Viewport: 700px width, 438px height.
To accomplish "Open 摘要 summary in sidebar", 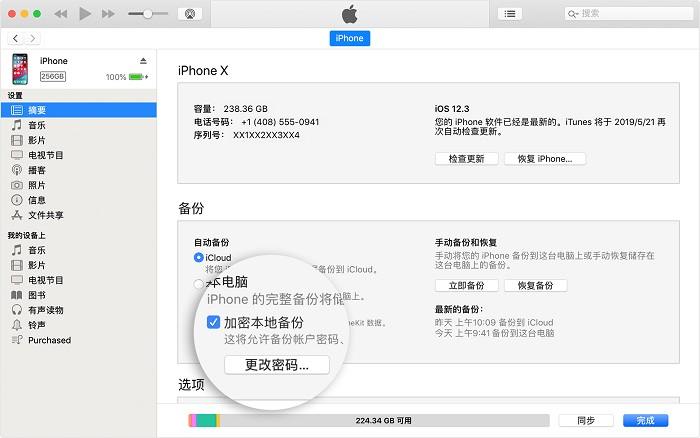I will (79, 110).
